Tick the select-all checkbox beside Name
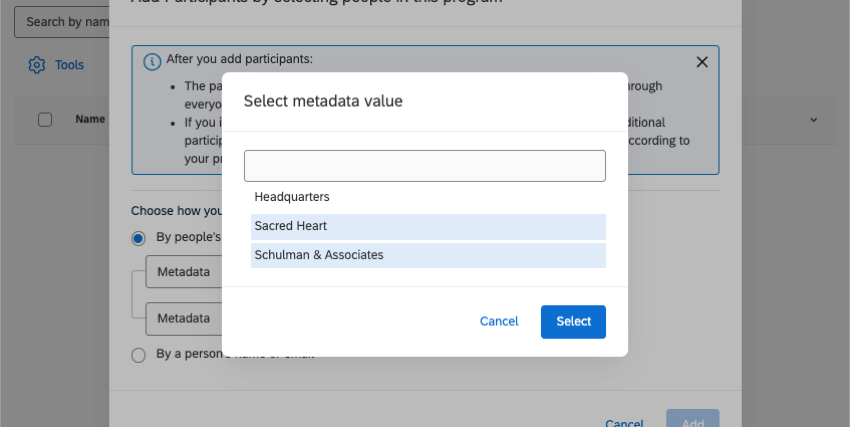This screenshot has width=850, height=427. [x=45, y=120]
